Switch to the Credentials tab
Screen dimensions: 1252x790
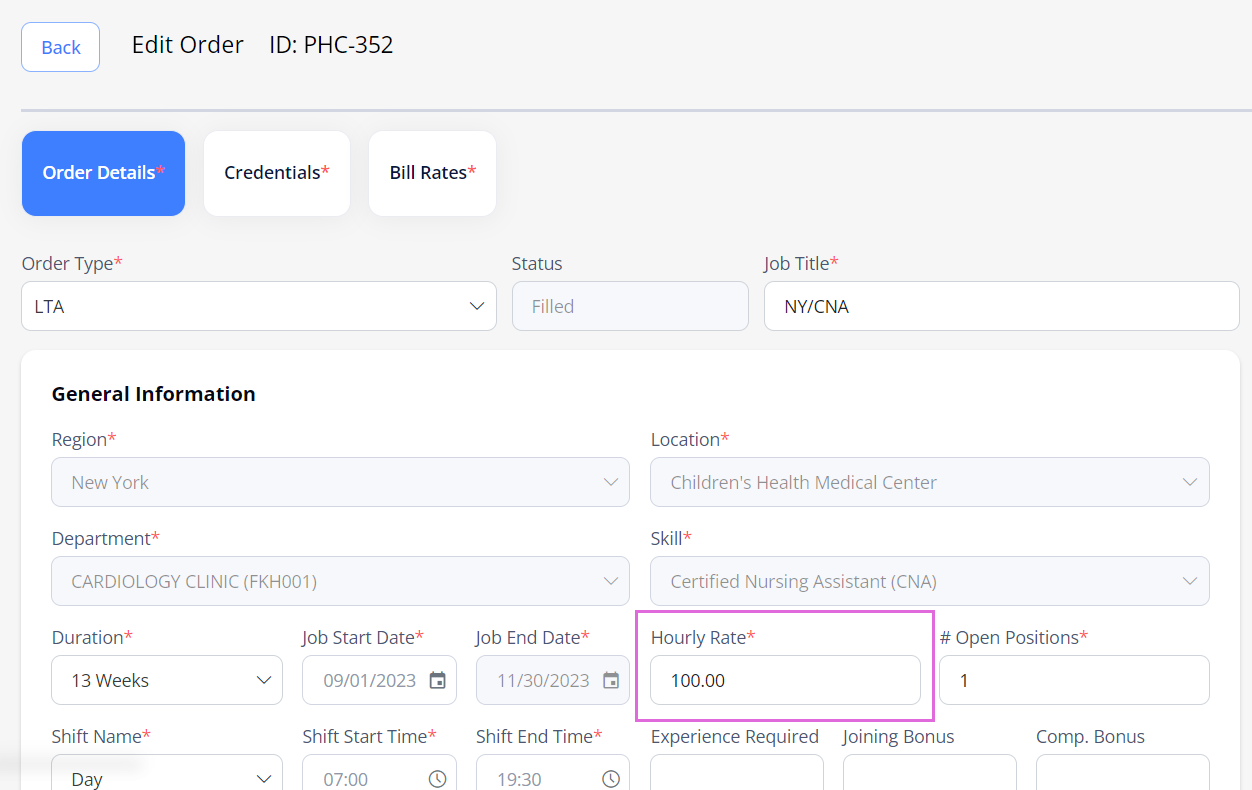point(277,173)
